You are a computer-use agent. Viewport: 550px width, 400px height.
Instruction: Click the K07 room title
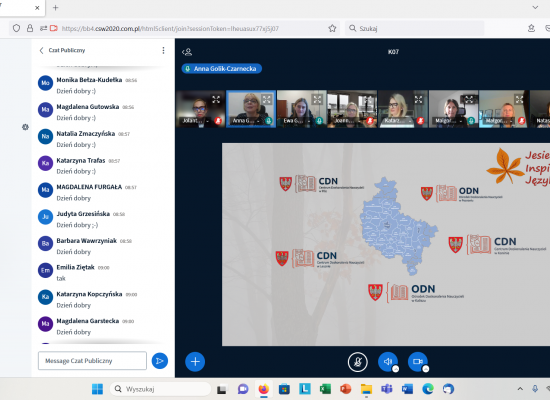tap(393, 52)
